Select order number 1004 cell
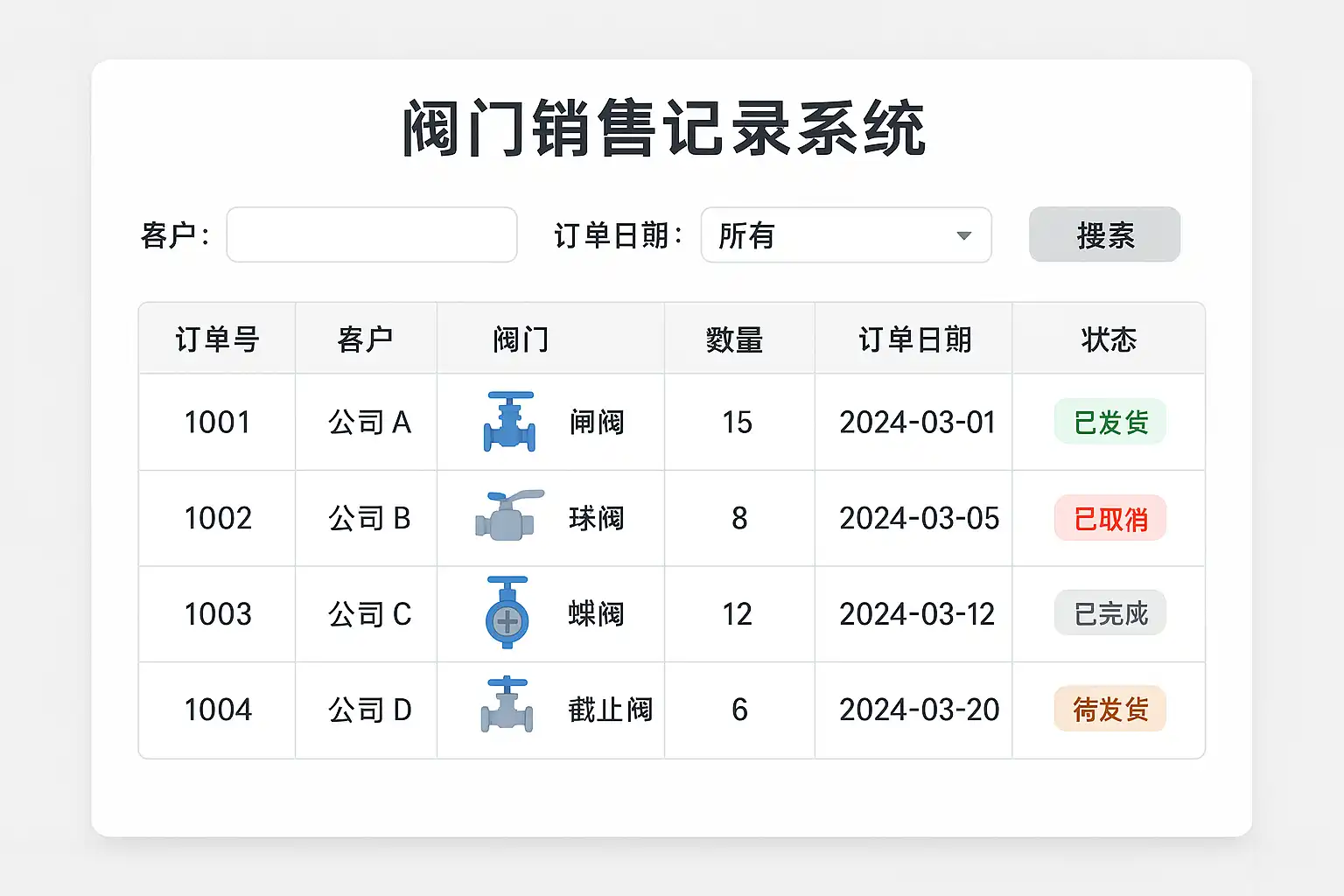Viewport: 1344px width, 896px height. (217, 710)
